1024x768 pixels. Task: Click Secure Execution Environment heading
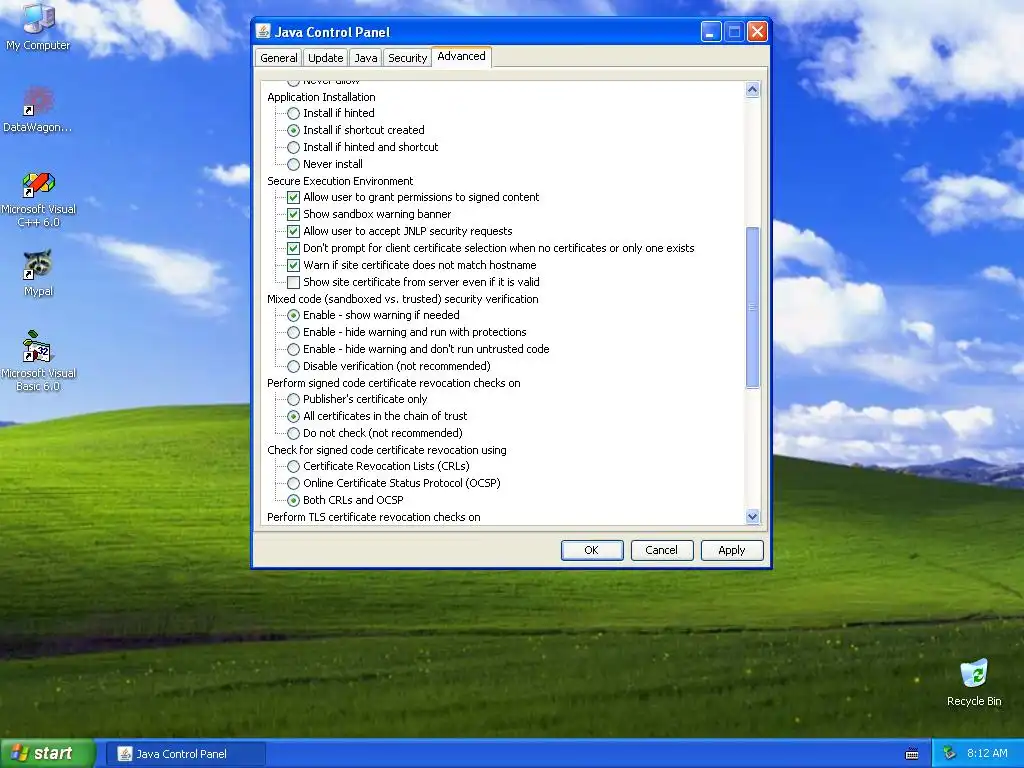[340, 181]
